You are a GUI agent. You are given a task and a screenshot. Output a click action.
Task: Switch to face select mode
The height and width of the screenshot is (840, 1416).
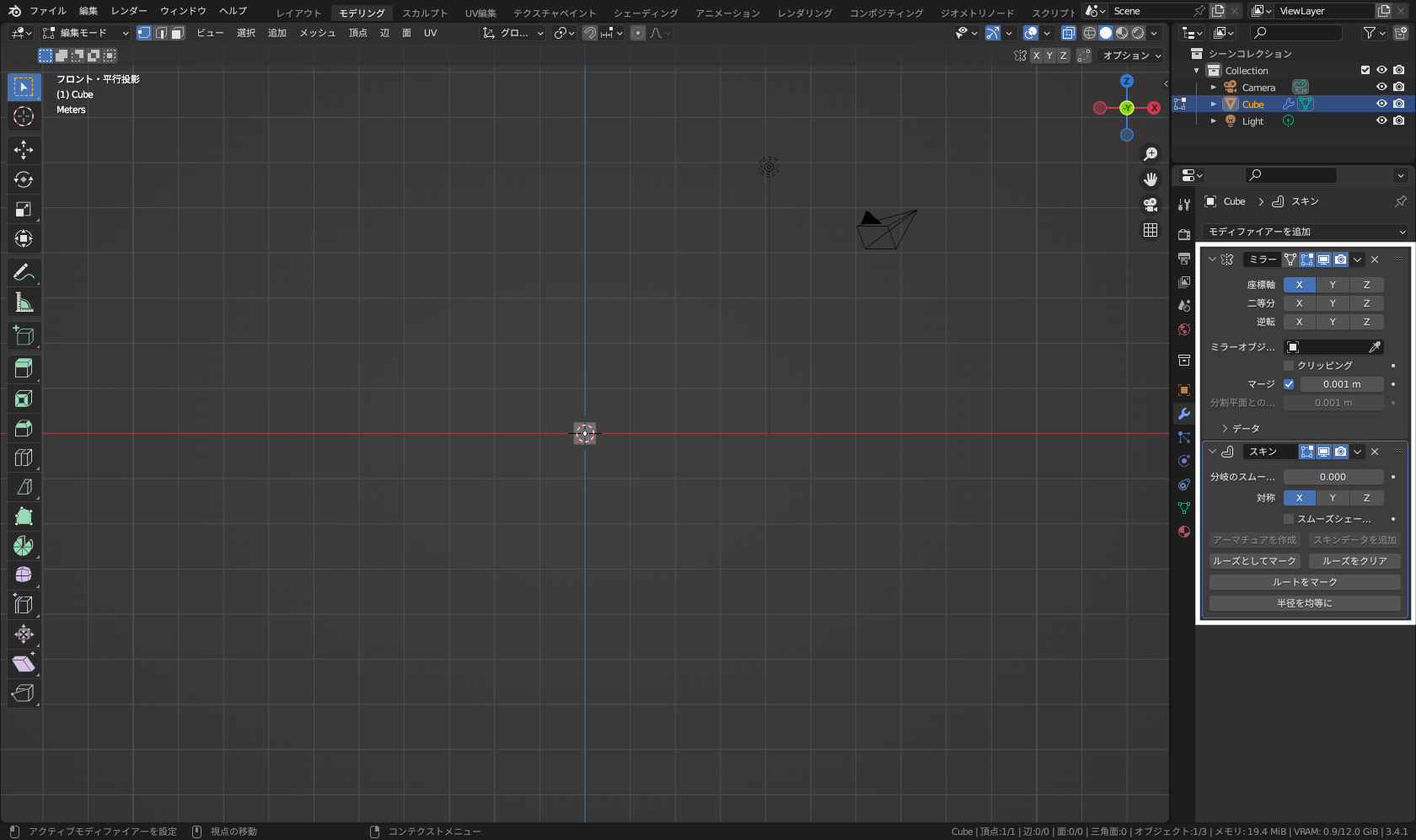click(177, 33)
